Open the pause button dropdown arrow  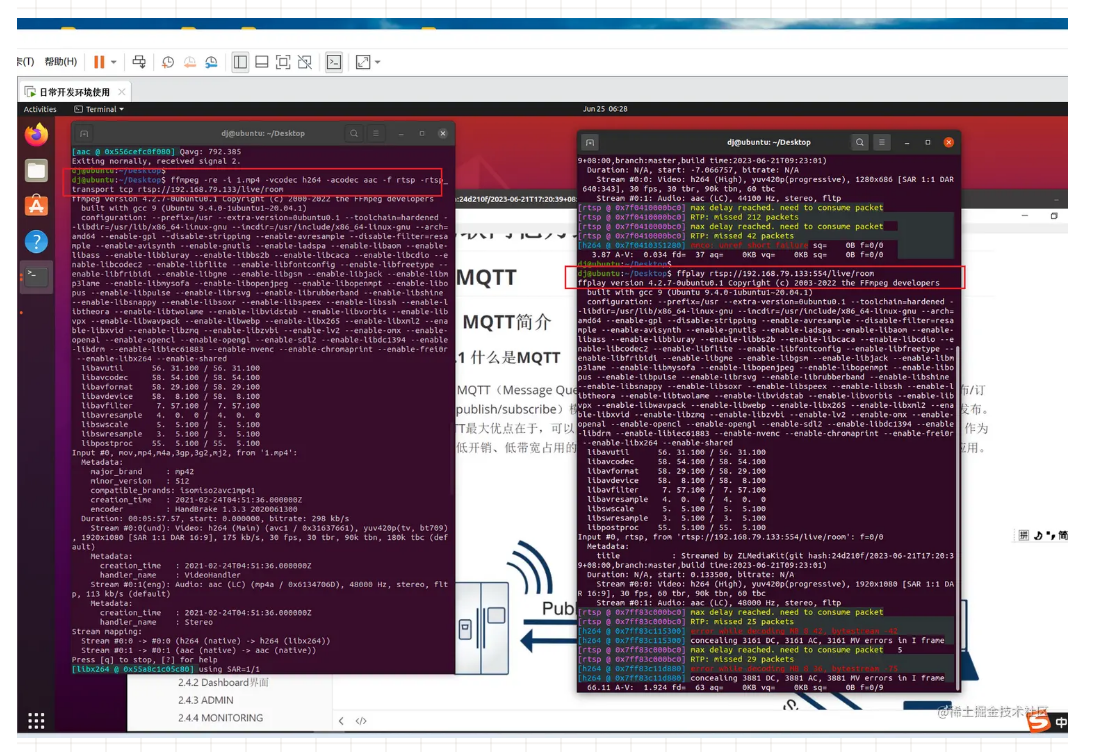113,62
